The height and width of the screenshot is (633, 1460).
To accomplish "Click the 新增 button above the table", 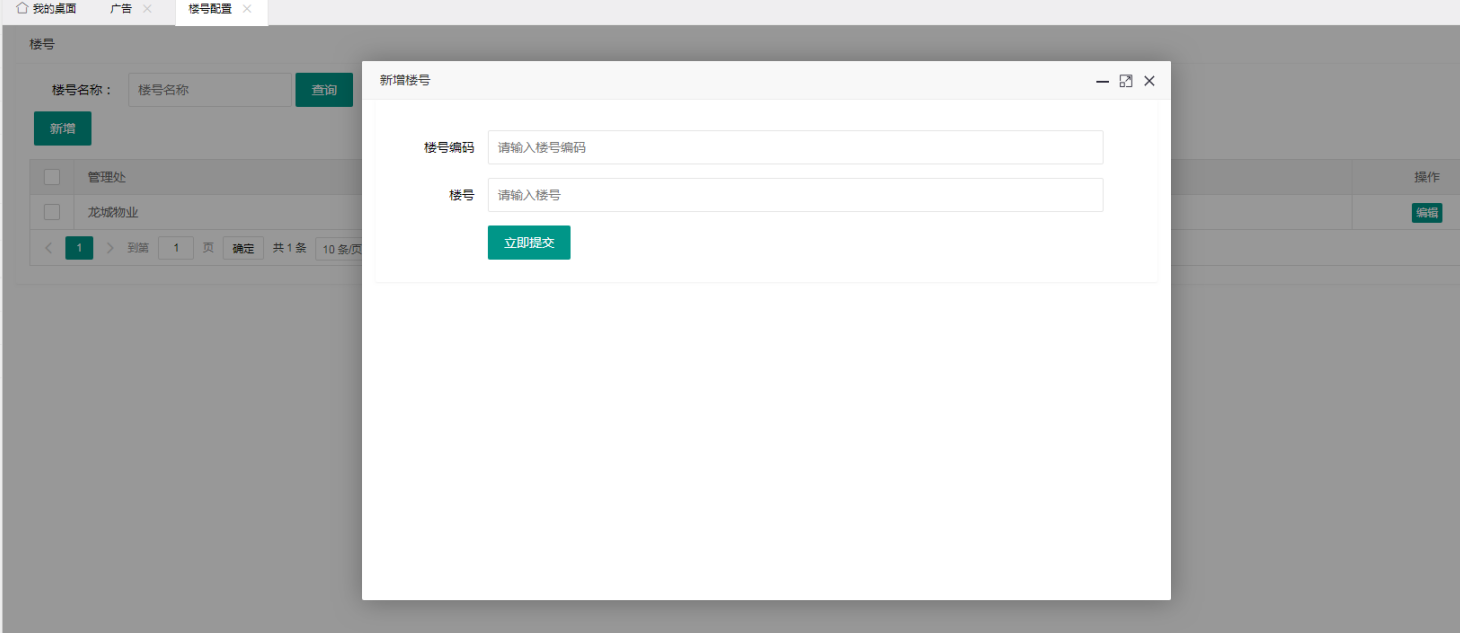I will pos(62,128).
